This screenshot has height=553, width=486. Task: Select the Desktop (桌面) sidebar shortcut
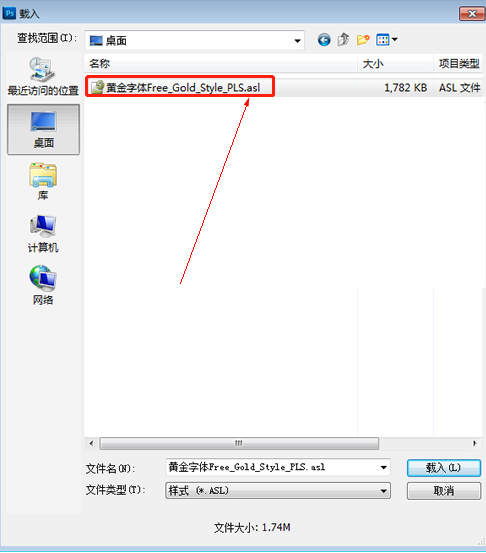click(x=43, y=129)
